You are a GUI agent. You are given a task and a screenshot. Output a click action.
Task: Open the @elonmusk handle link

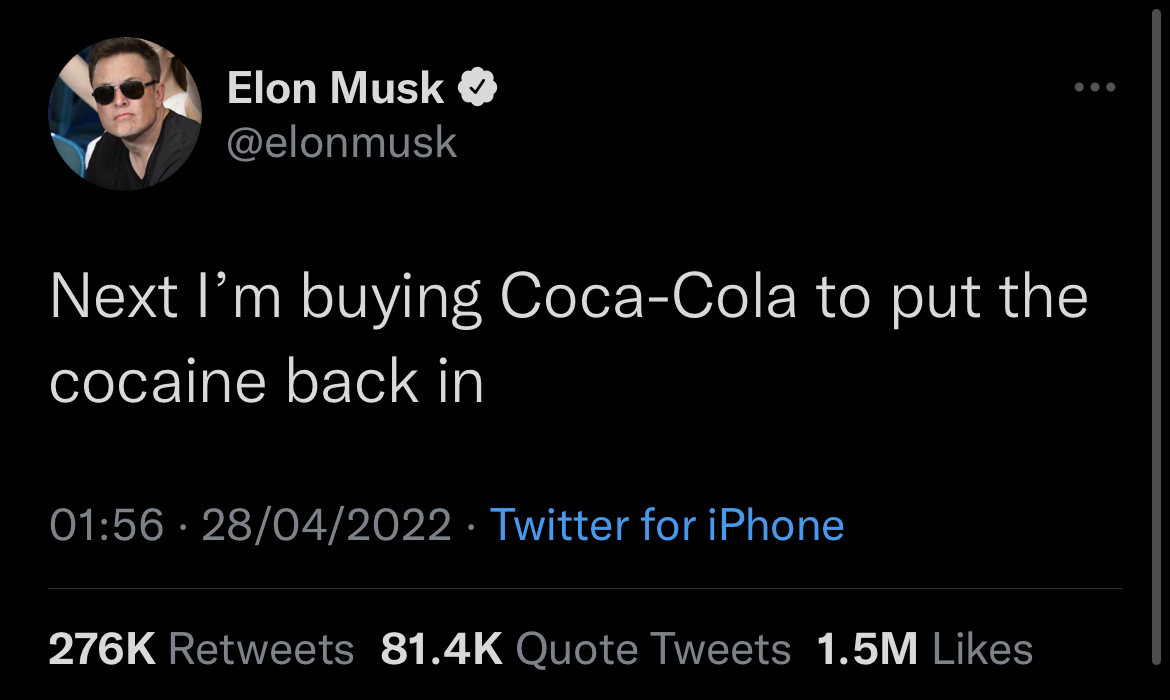coord(342,143)
